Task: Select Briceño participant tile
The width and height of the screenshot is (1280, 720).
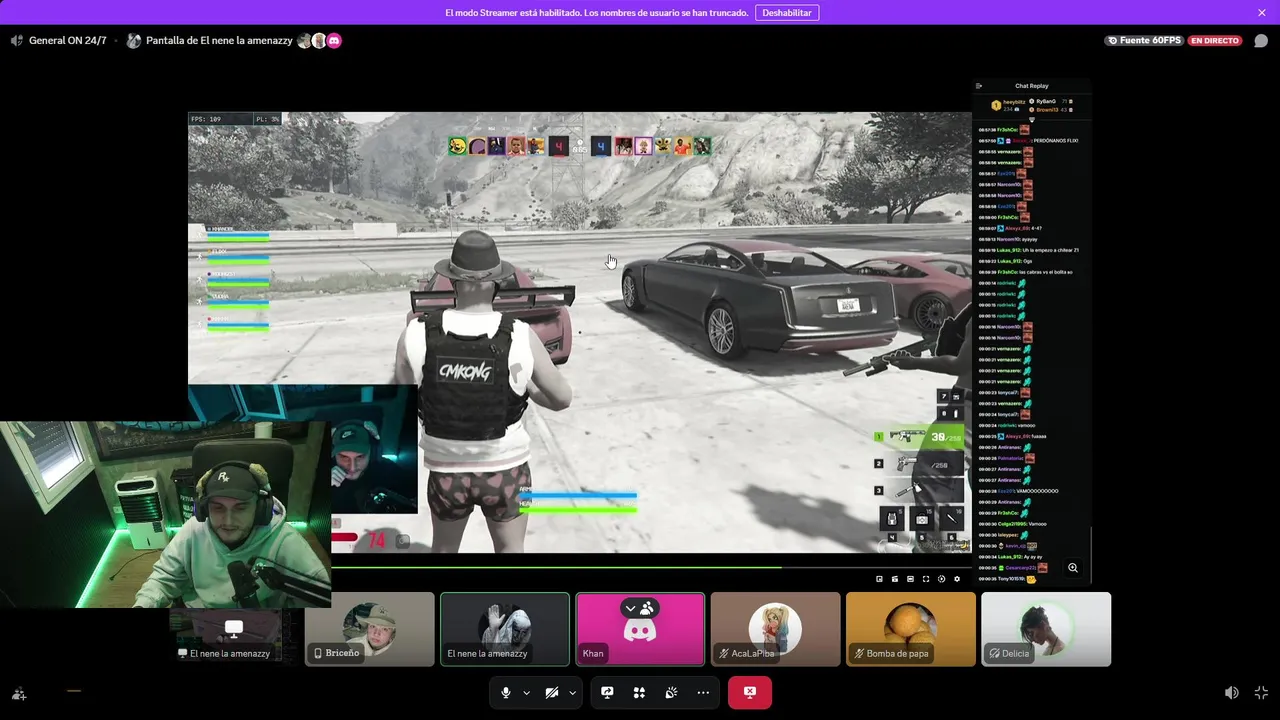Action: (370, 629)
